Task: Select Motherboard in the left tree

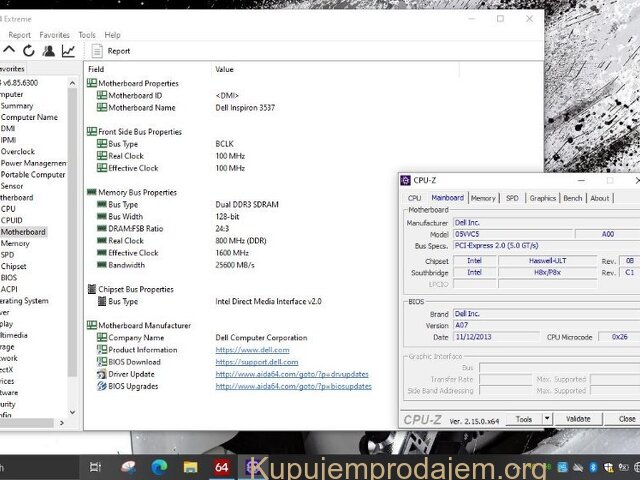Action: (22, 232)
